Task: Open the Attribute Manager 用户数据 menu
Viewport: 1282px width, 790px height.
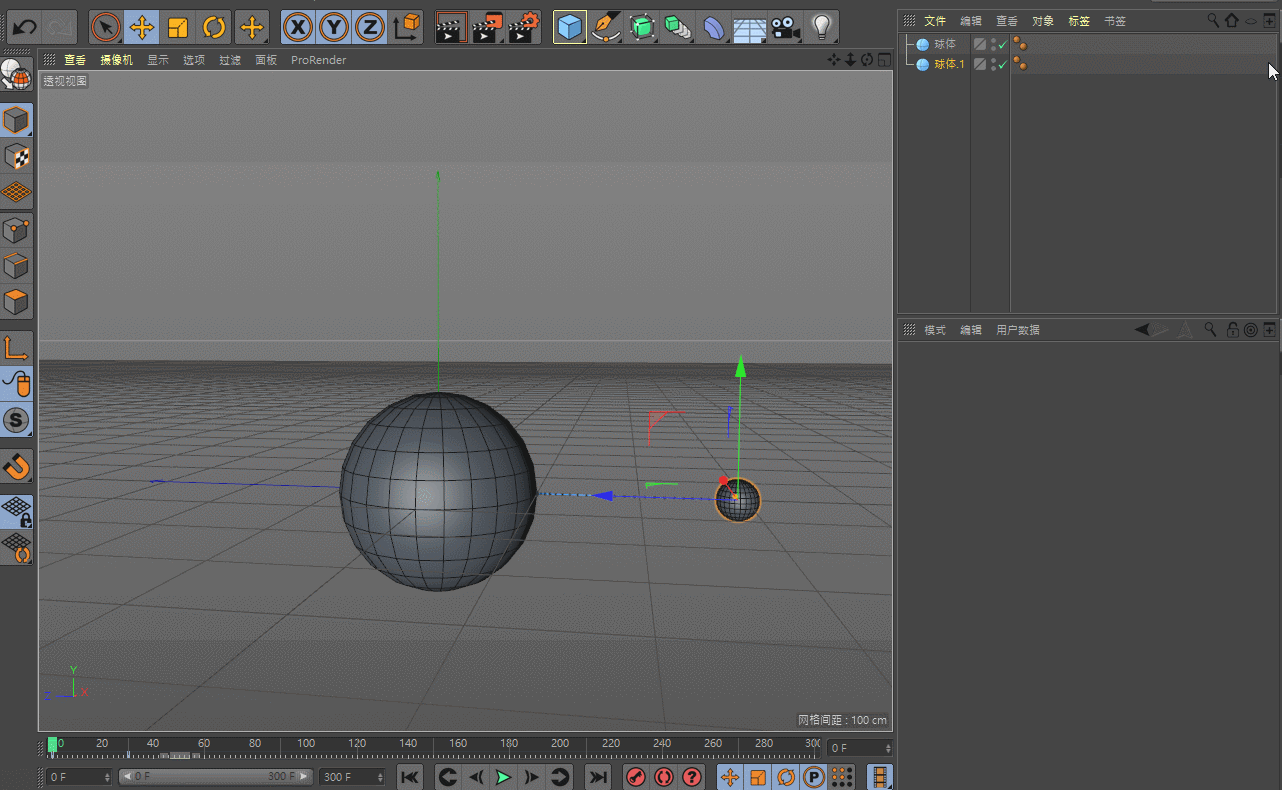Action: click(x=1018, y=330)
